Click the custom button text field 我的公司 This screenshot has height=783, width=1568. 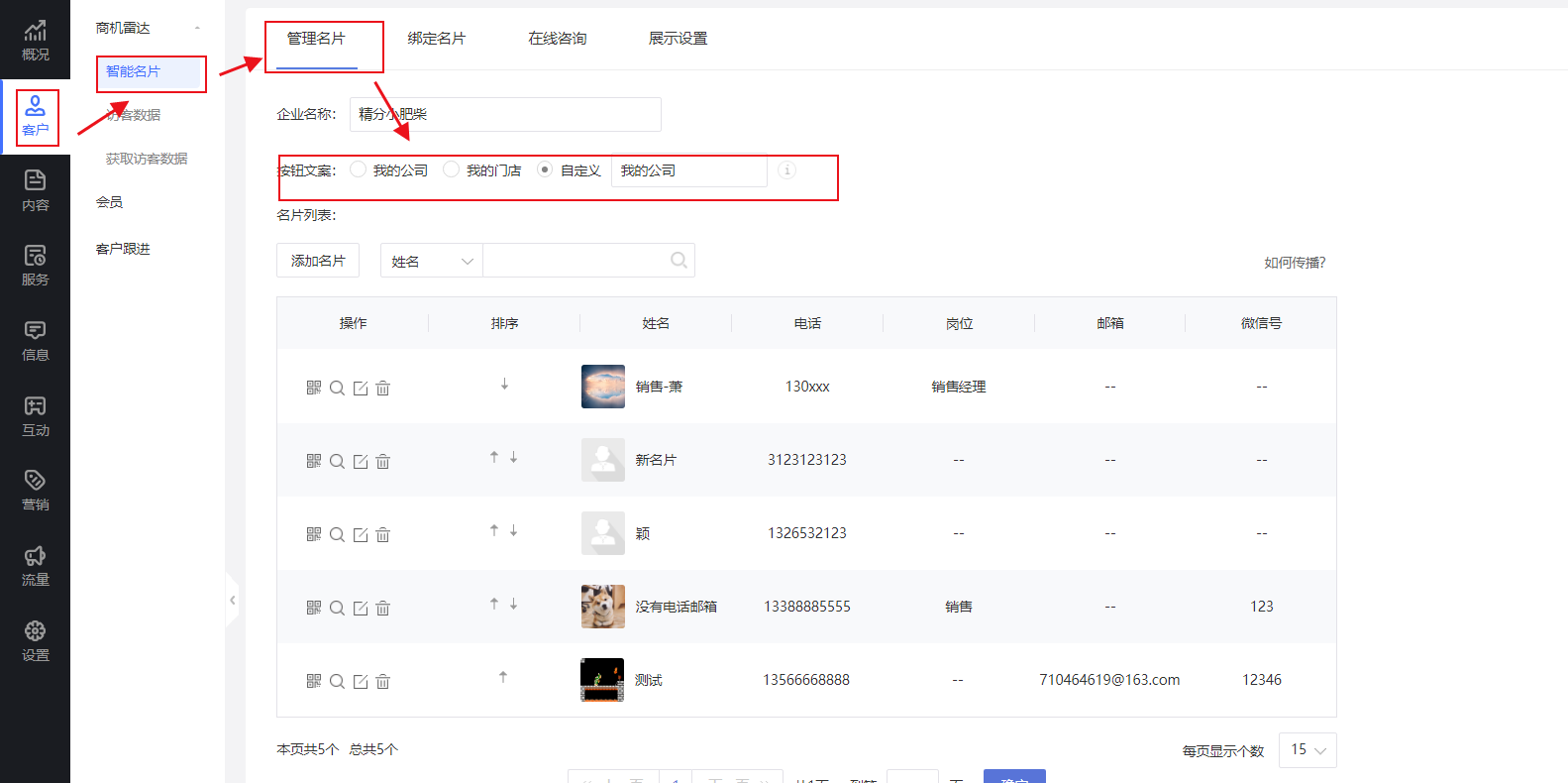click(689, 170)
